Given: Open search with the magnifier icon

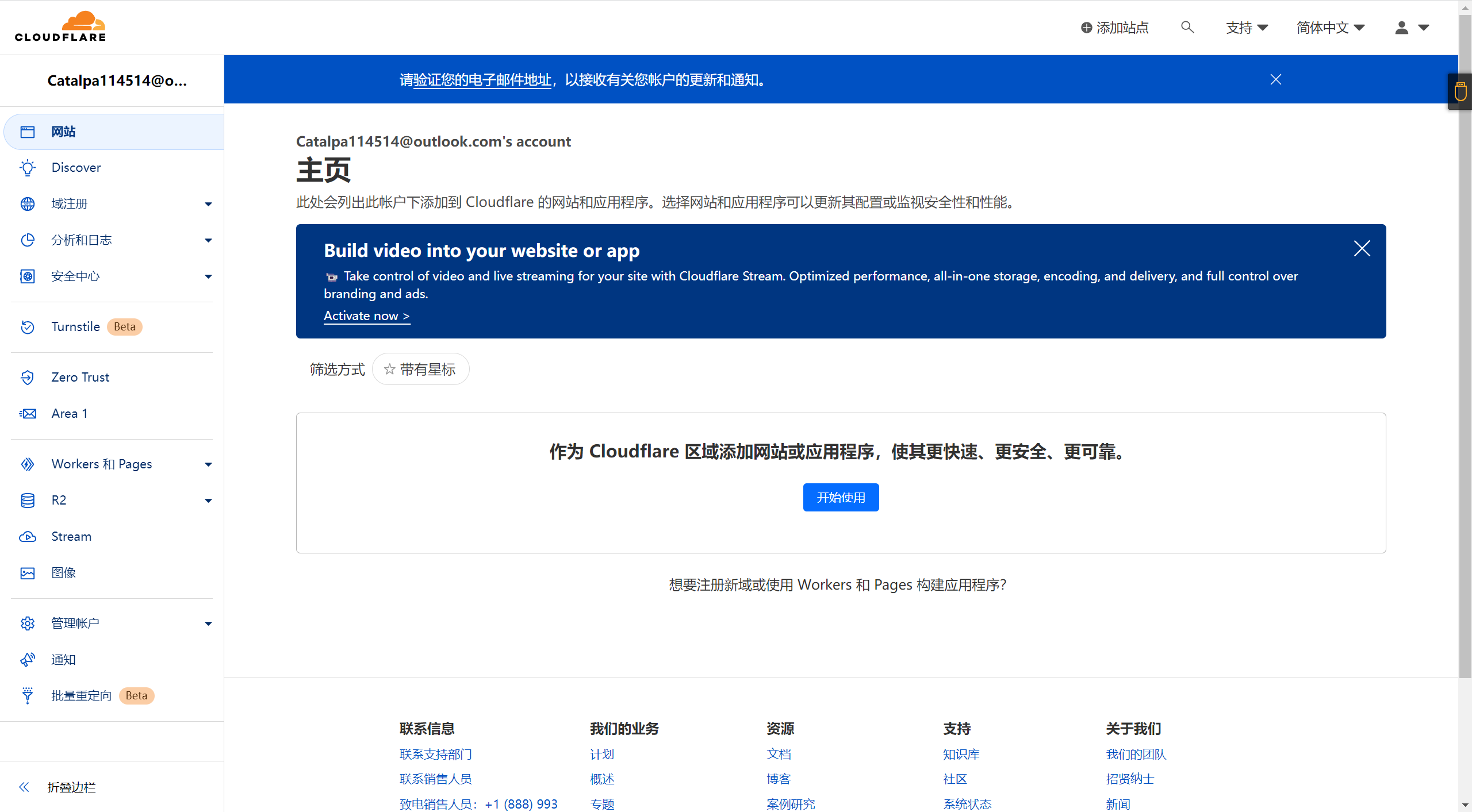Looking at the screenshot, I should click(1187, 27).
